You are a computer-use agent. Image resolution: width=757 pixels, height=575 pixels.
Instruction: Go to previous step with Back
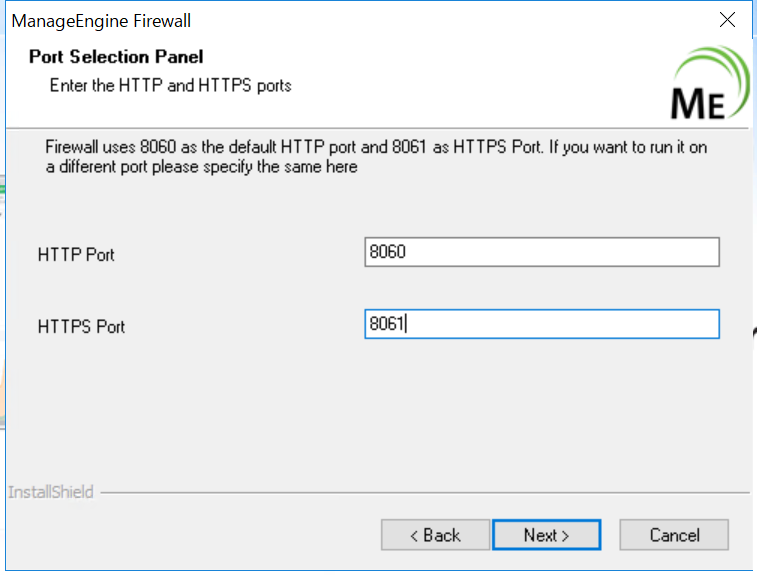435,535
